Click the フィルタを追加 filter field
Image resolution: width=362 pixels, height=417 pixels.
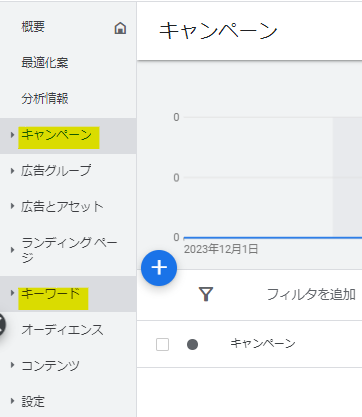[311, 295]
